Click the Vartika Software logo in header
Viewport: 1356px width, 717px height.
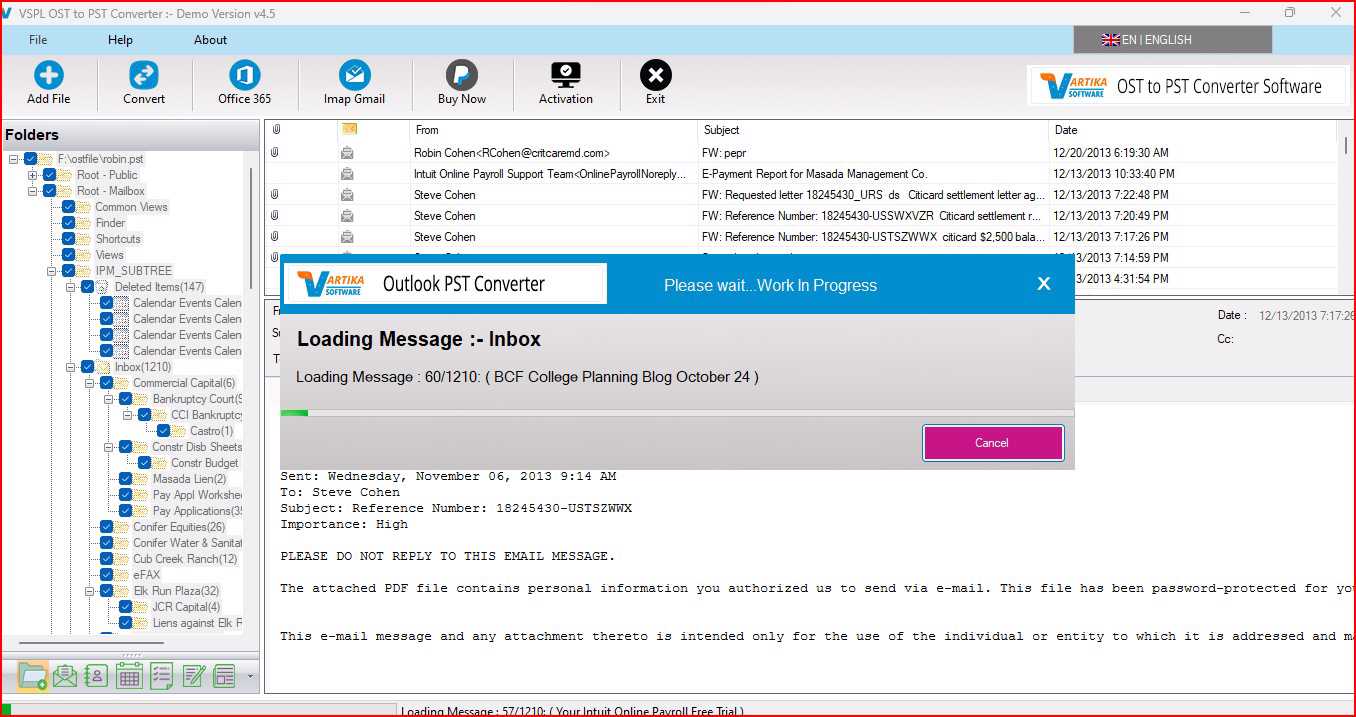[1072, 86]
